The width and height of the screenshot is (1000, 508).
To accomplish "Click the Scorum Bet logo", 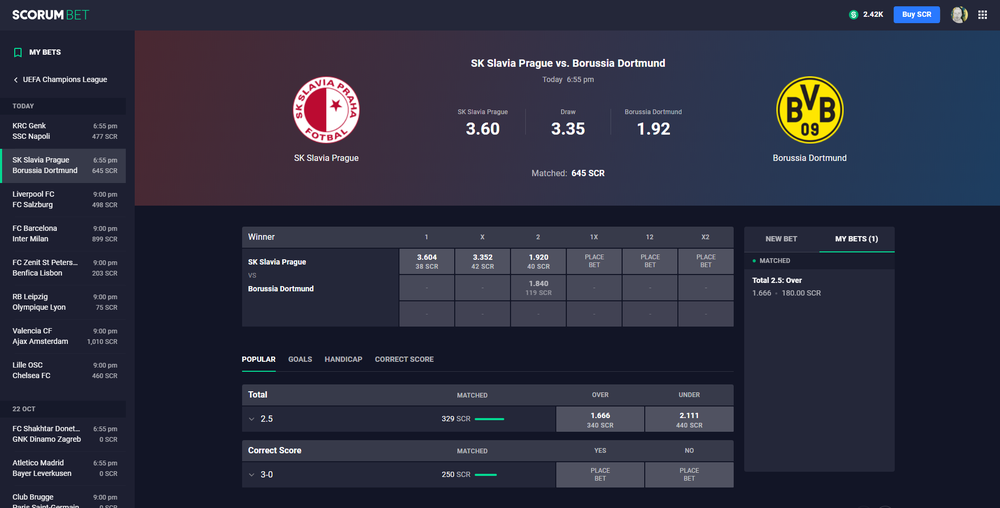I will click(x=50, y=15).
